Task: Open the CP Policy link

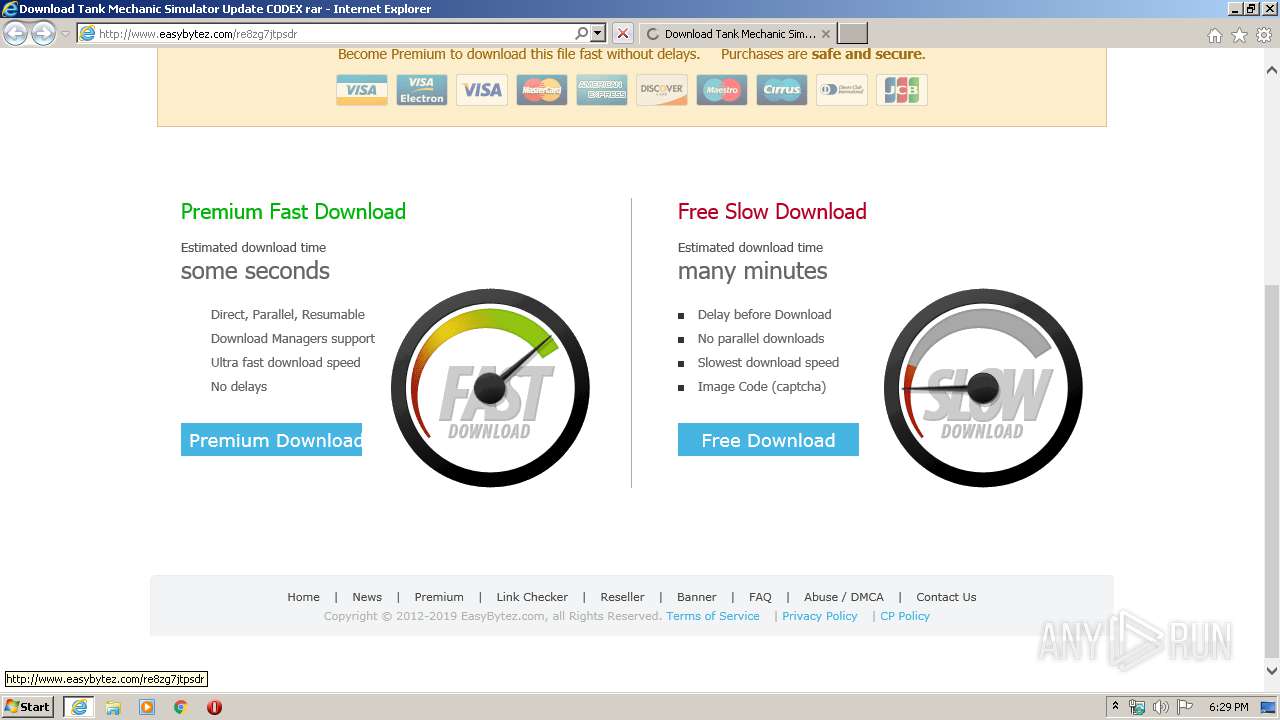Action: pyautogui.click(x=905, y=616)
